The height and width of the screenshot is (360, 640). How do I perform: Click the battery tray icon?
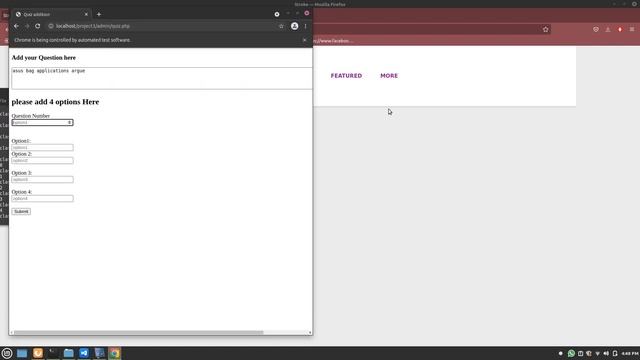click(615, 353)
